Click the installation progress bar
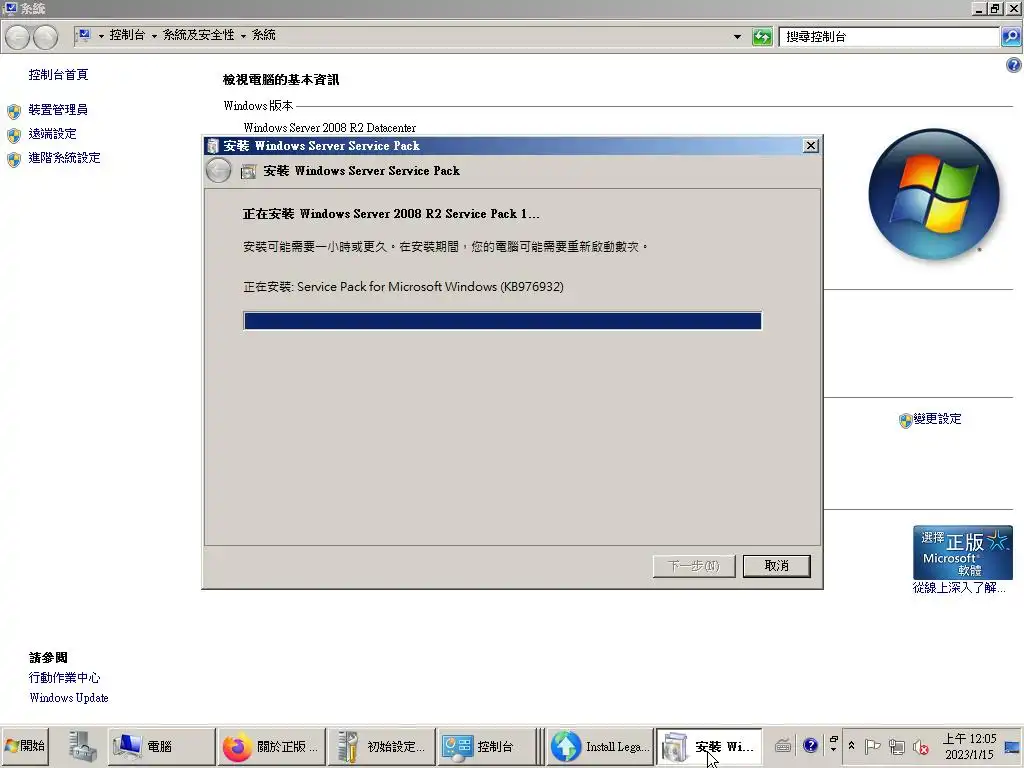The image size is (1024, 768). 502,321
